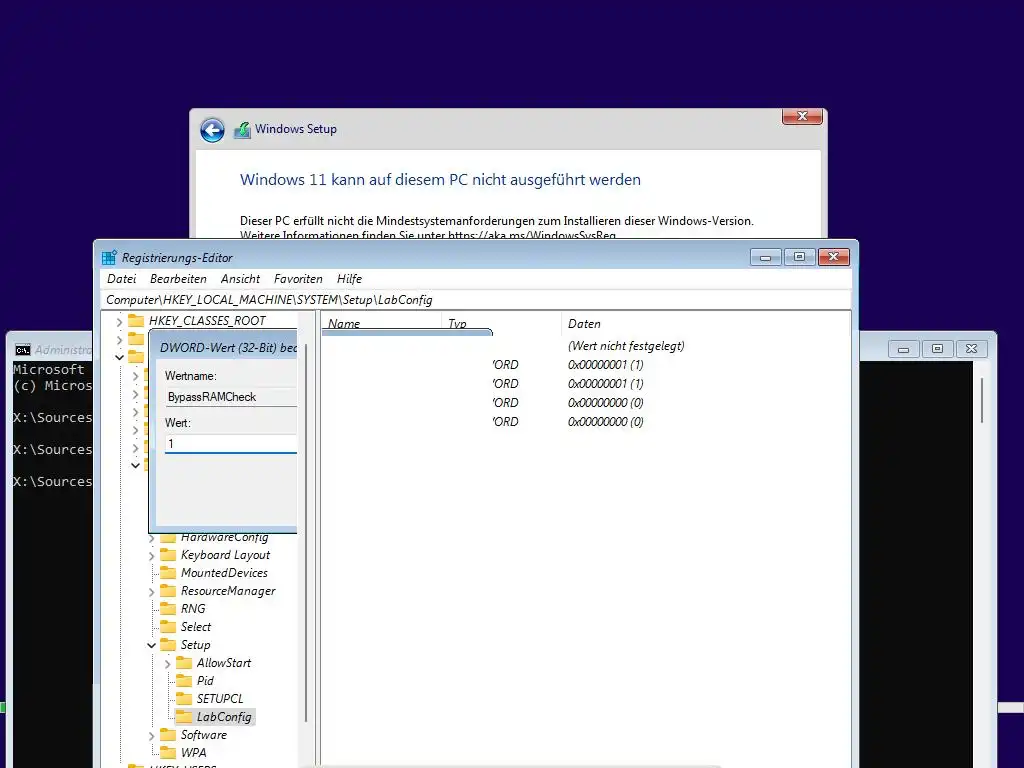Expand the Keyboard Layout key
The image size is (1024, 768).
pos(152,556)
